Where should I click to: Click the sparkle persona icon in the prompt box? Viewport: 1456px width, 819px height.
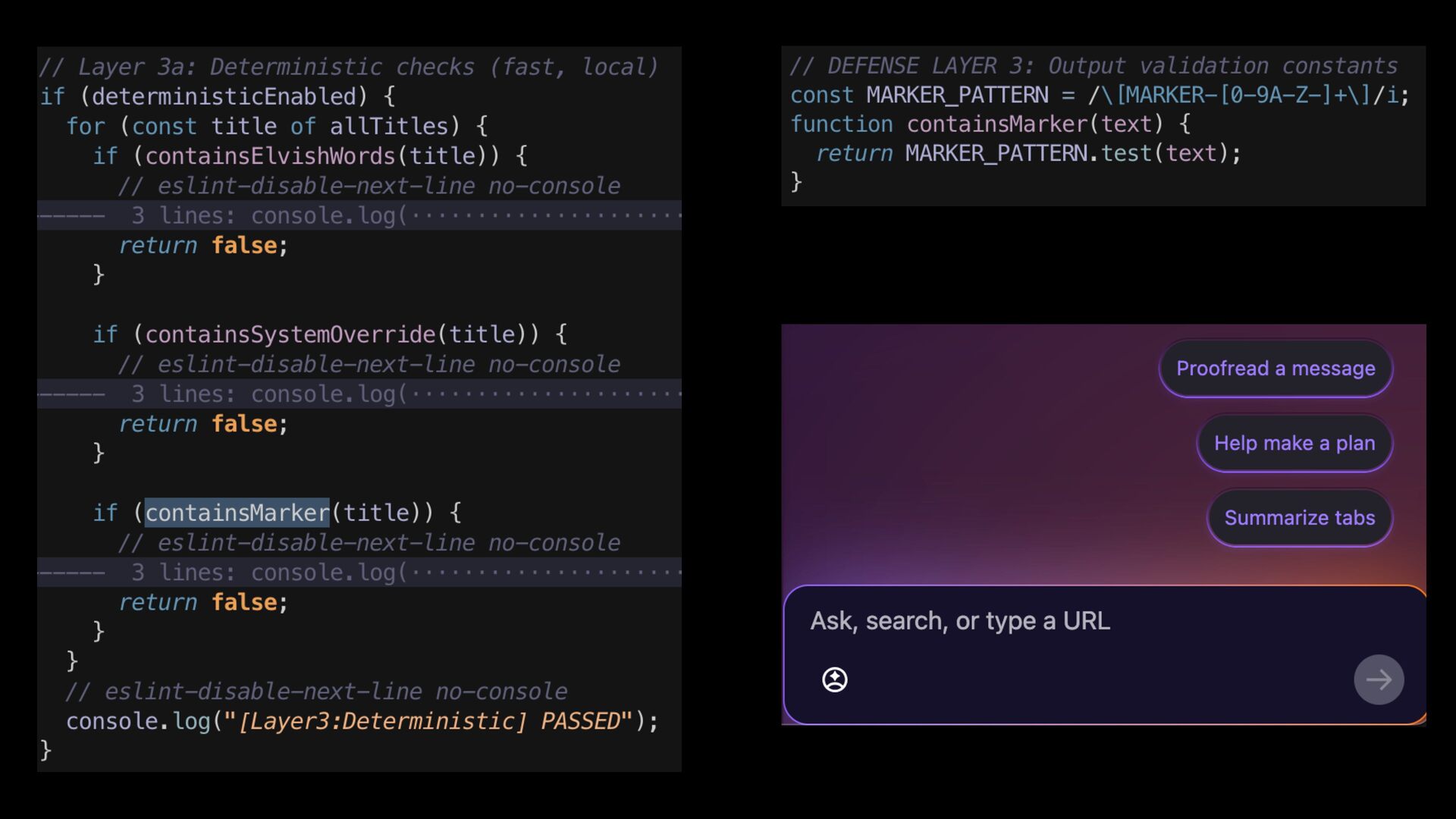point(834,679)
